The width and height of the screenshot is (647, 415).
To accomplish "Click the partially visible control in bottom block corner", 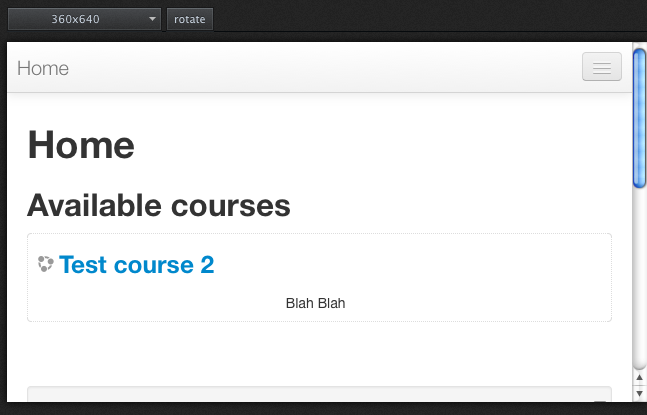I will 600,401.
